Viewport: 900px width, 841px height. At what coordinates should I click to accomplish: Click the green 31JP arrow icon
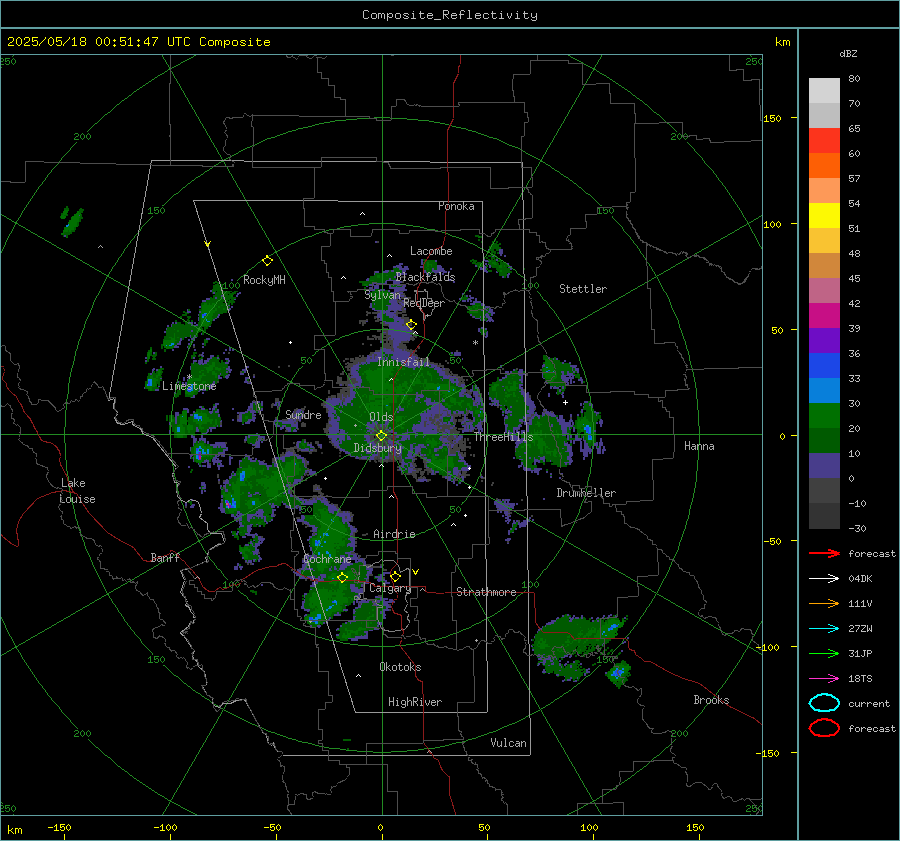824,653
